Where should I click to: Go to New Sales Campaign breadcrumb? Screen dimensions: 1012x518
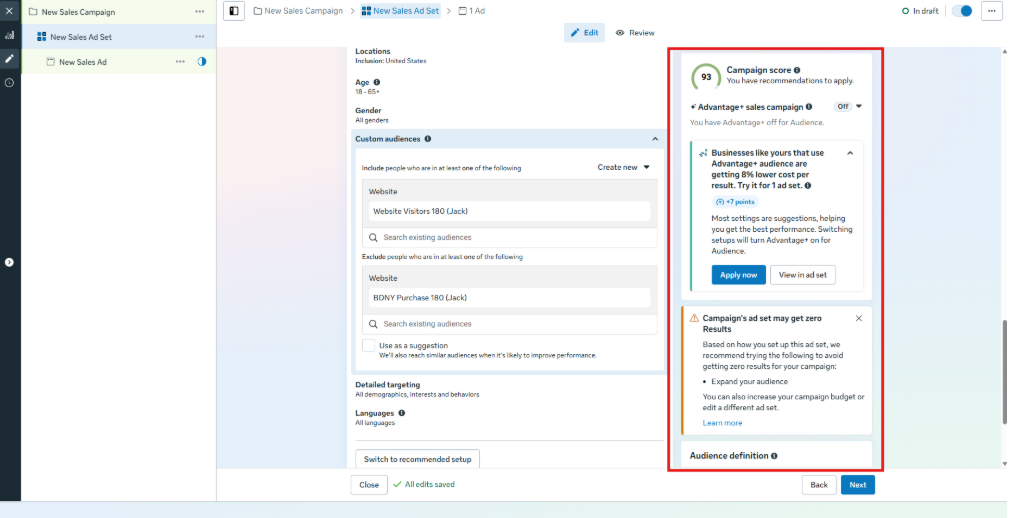298,11
